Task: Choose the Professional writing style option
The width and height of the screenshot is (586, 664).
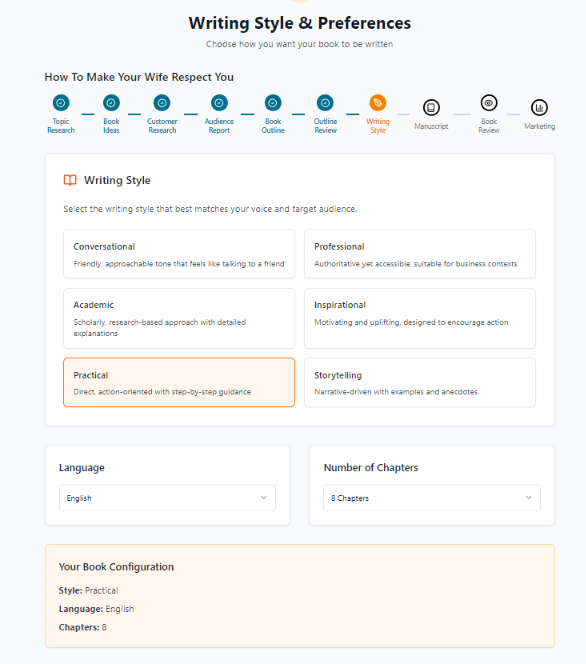Action: [420, 254]
